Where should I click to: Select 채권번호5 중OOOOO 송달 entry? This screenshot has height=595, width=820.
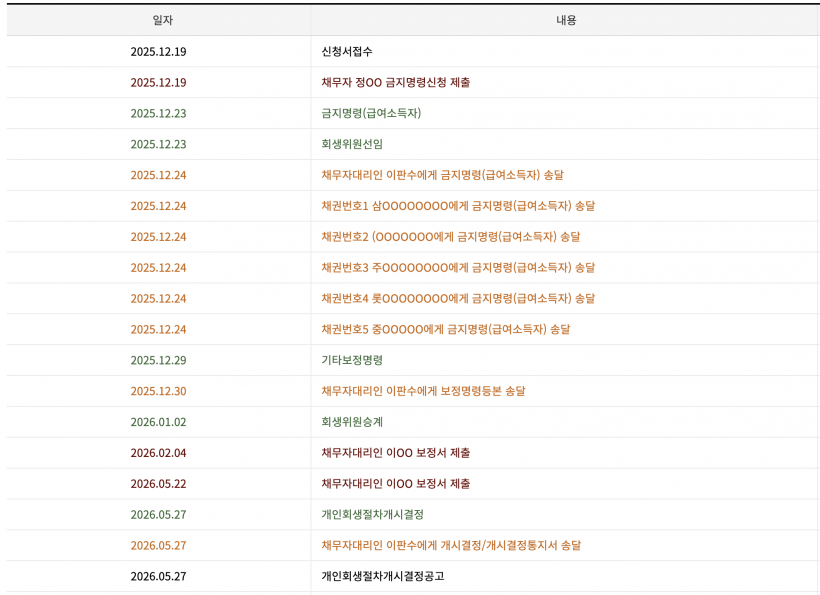(x=446, y=329)
